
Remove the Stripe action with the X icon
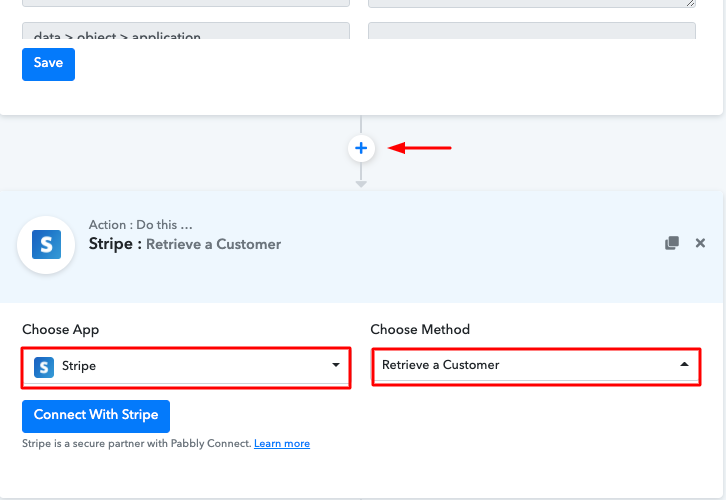(x=700, y=243)
